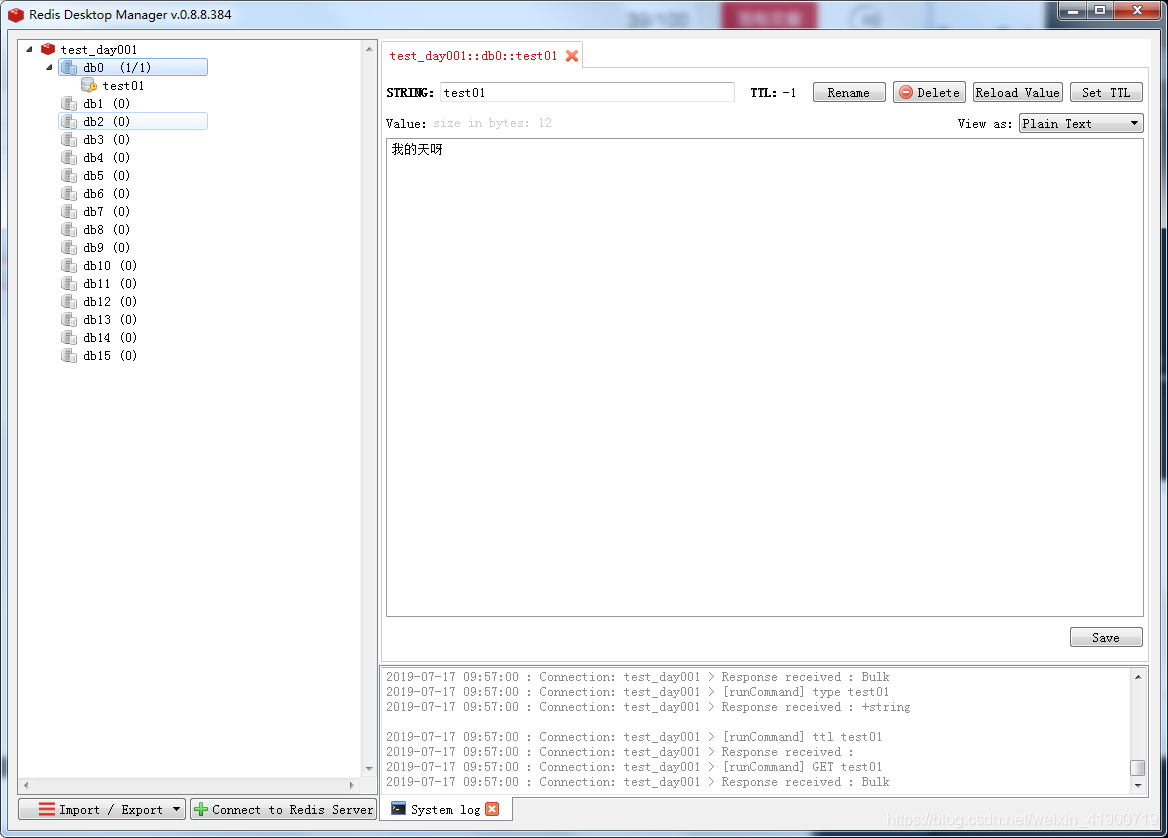Click the db2 database icon
This screenshot has height=838, width=1168.
(69, 121)
